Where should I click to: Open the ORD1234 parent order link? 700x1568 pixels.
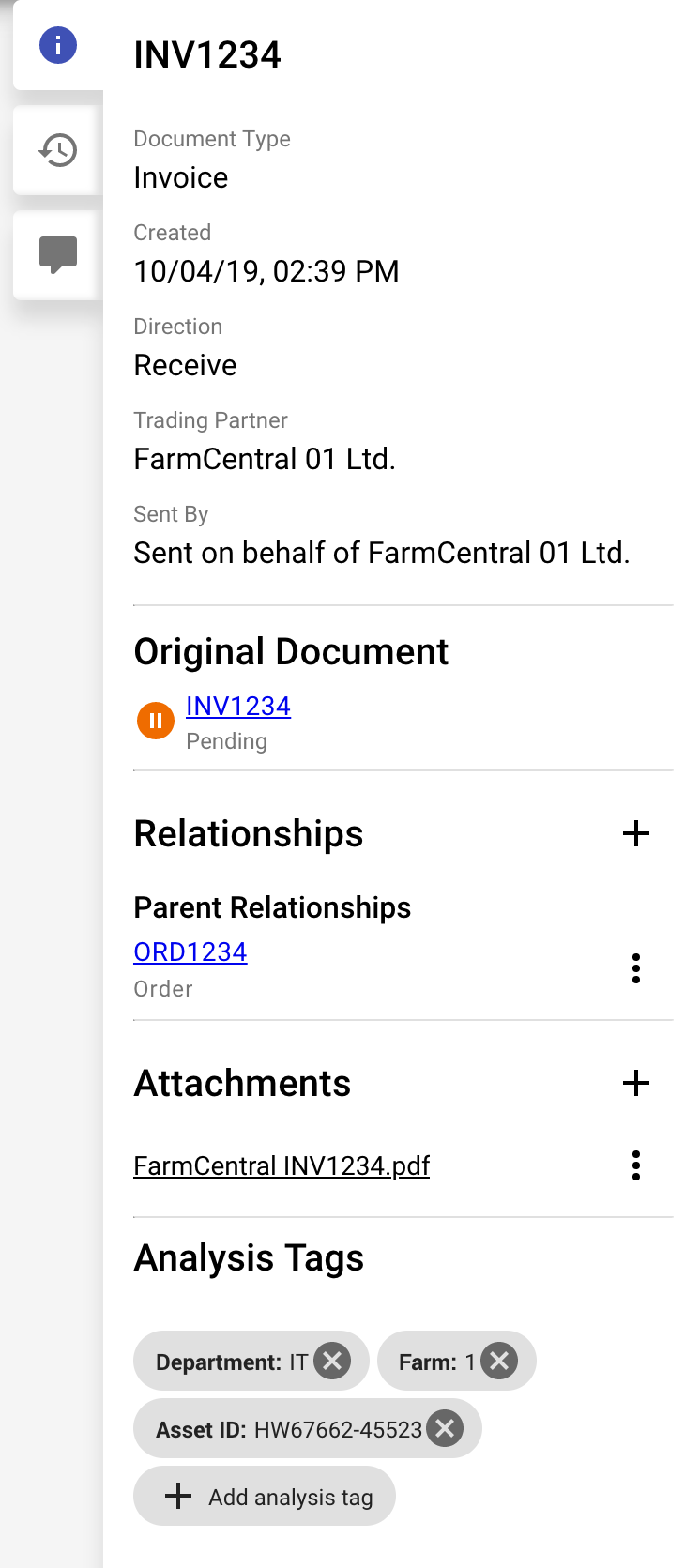click(x=190, y=952)
